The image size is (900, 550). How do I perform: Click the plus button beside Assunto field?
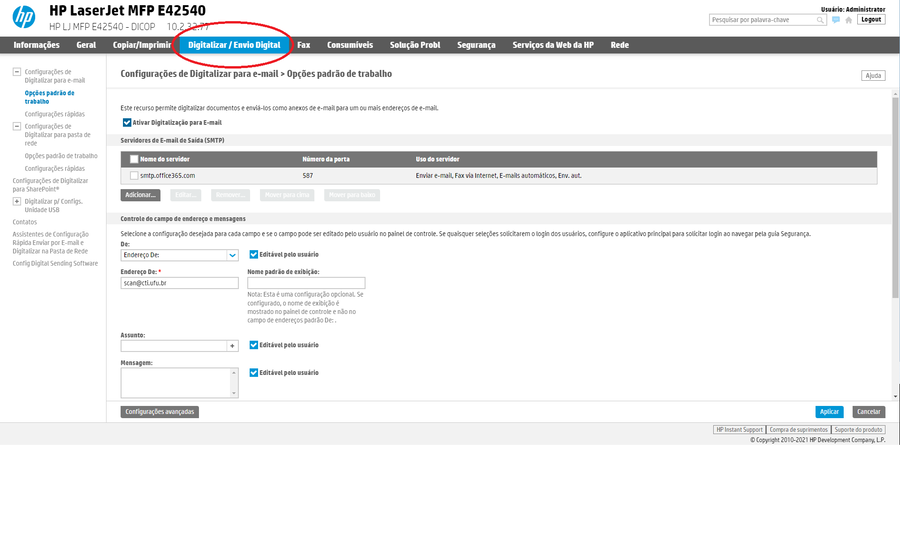click(x=232, y=345)
